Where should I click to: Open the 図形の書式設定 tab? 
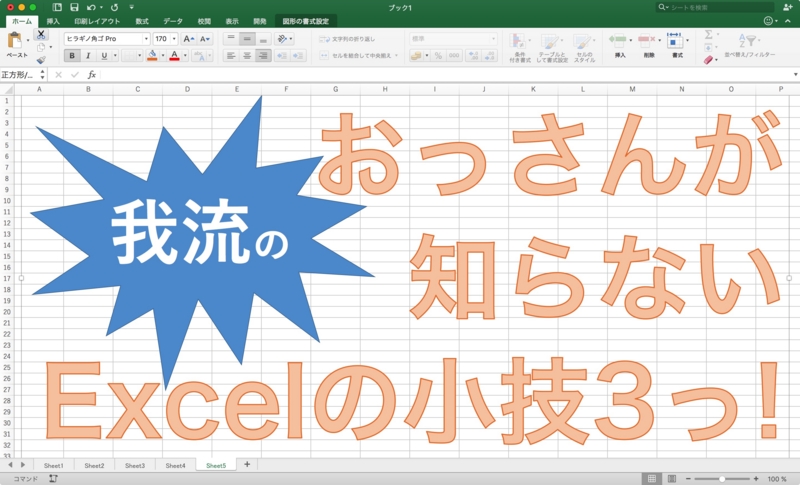pyautogui.click(x=306, y=21)
